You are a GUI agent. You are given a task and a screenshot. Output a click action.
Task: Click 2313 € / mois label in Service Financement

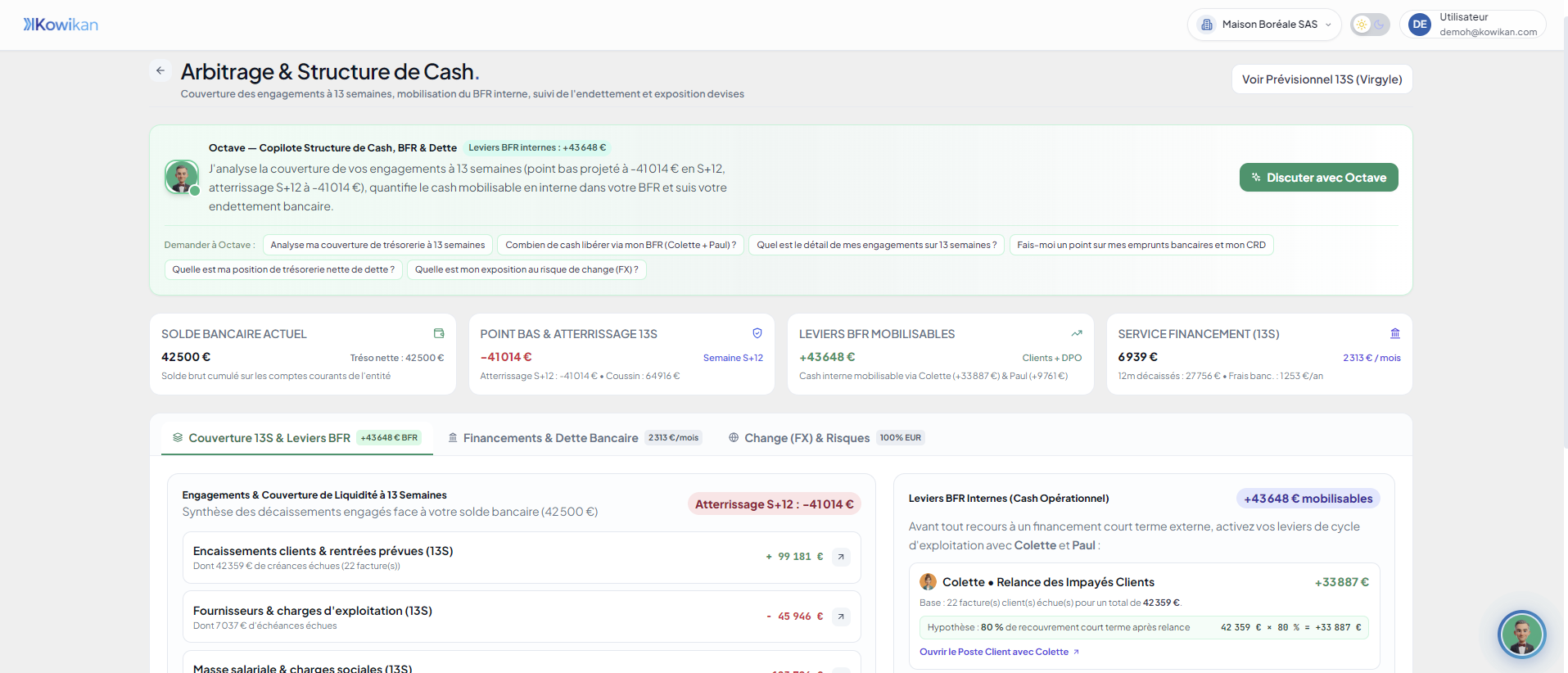pos(1371,358)
